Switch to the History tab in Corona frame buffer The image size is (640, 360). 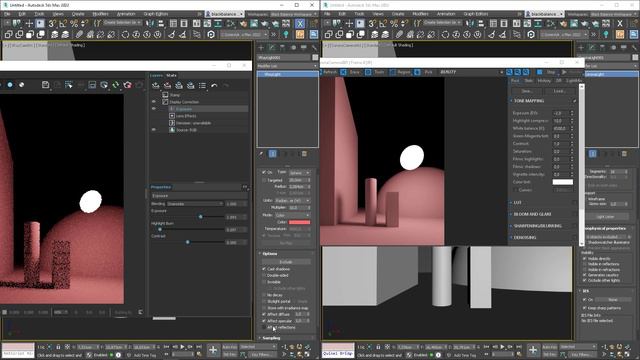click(544, 81)
